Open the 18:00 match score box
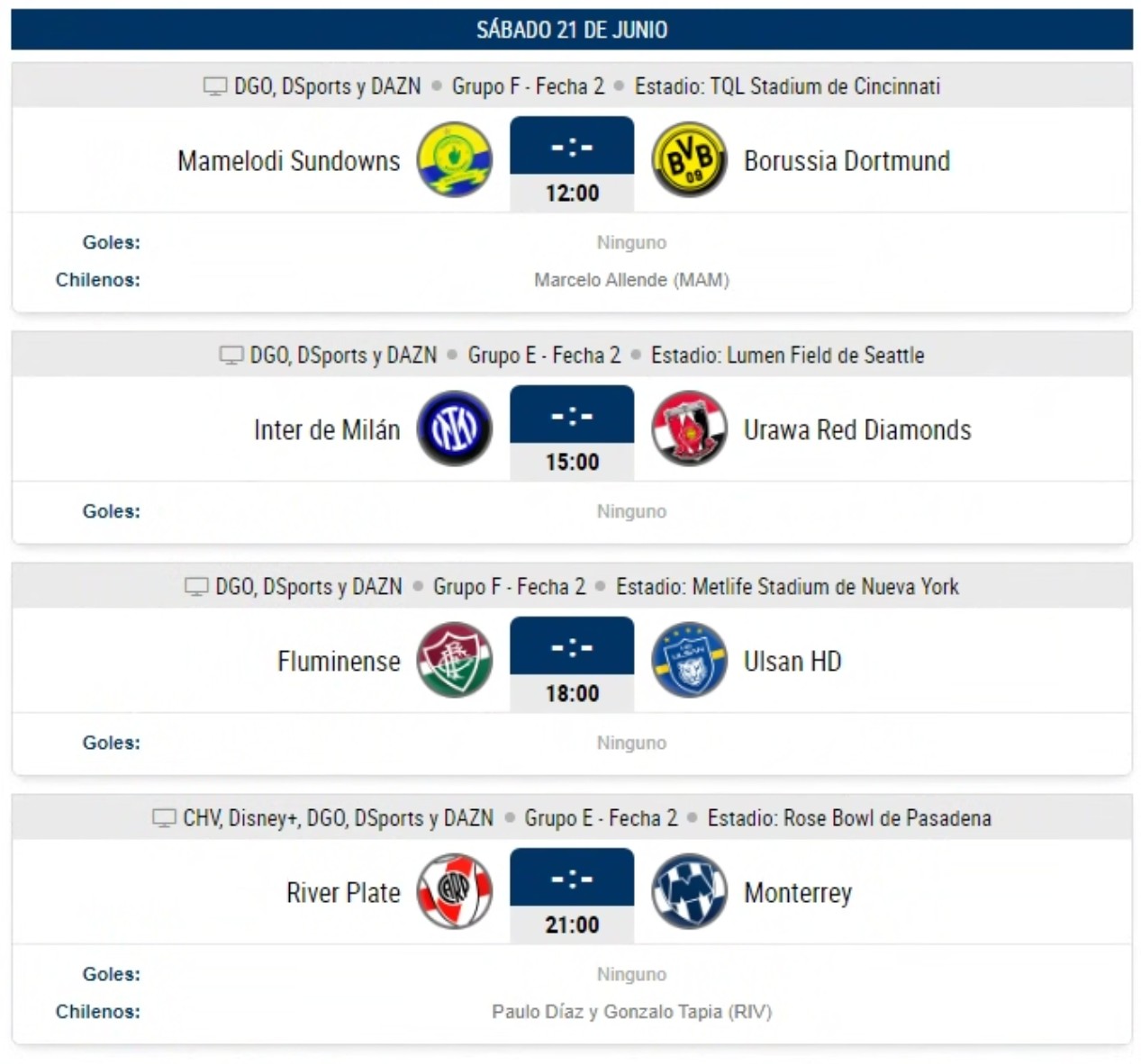The height and width of the screenshot is (1064, 1141). 572,664
